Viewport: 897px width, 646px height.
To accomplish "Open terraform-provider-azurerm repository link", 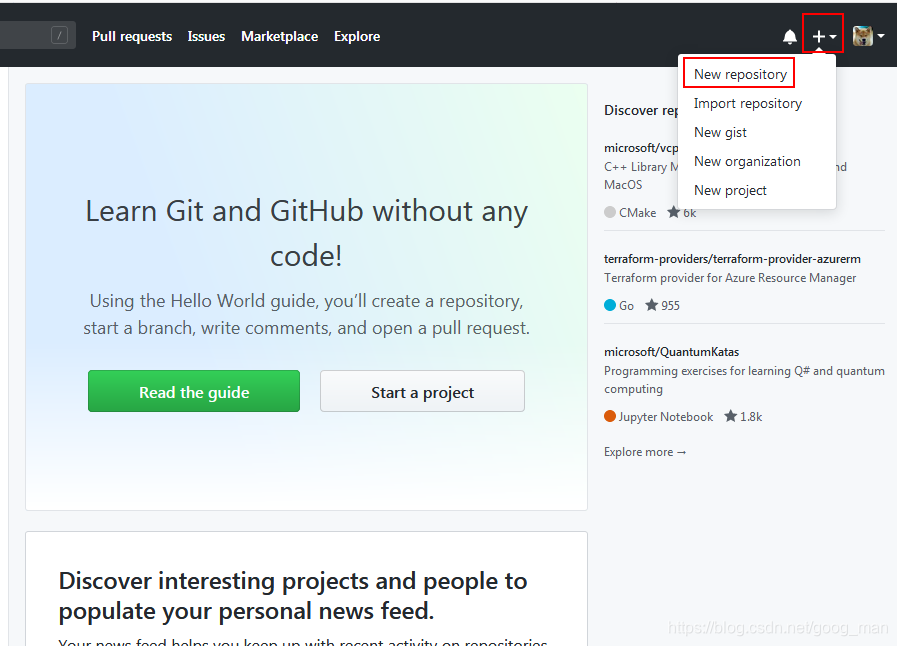I will coord(732,259).
